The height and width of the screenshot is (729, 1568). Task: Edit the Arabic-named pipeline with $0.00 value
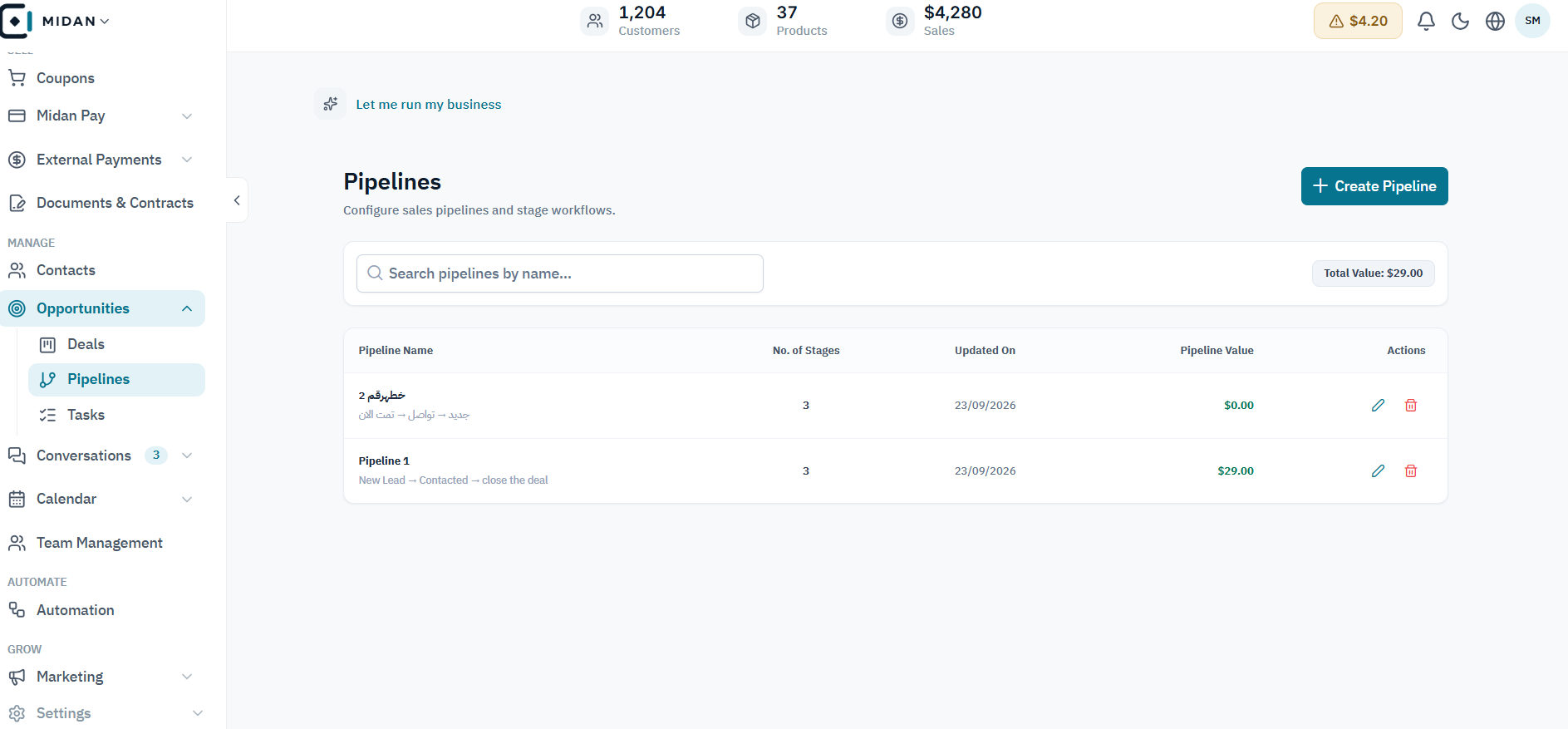point(1378,405)
